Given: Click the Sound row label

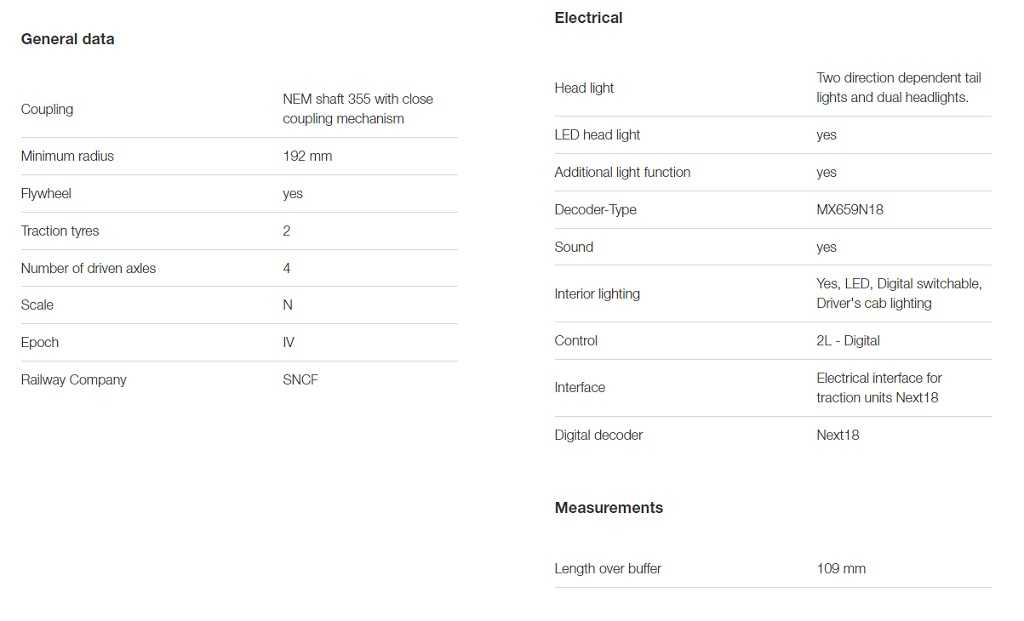Looking at the screenshot, I should pos(574,247).
